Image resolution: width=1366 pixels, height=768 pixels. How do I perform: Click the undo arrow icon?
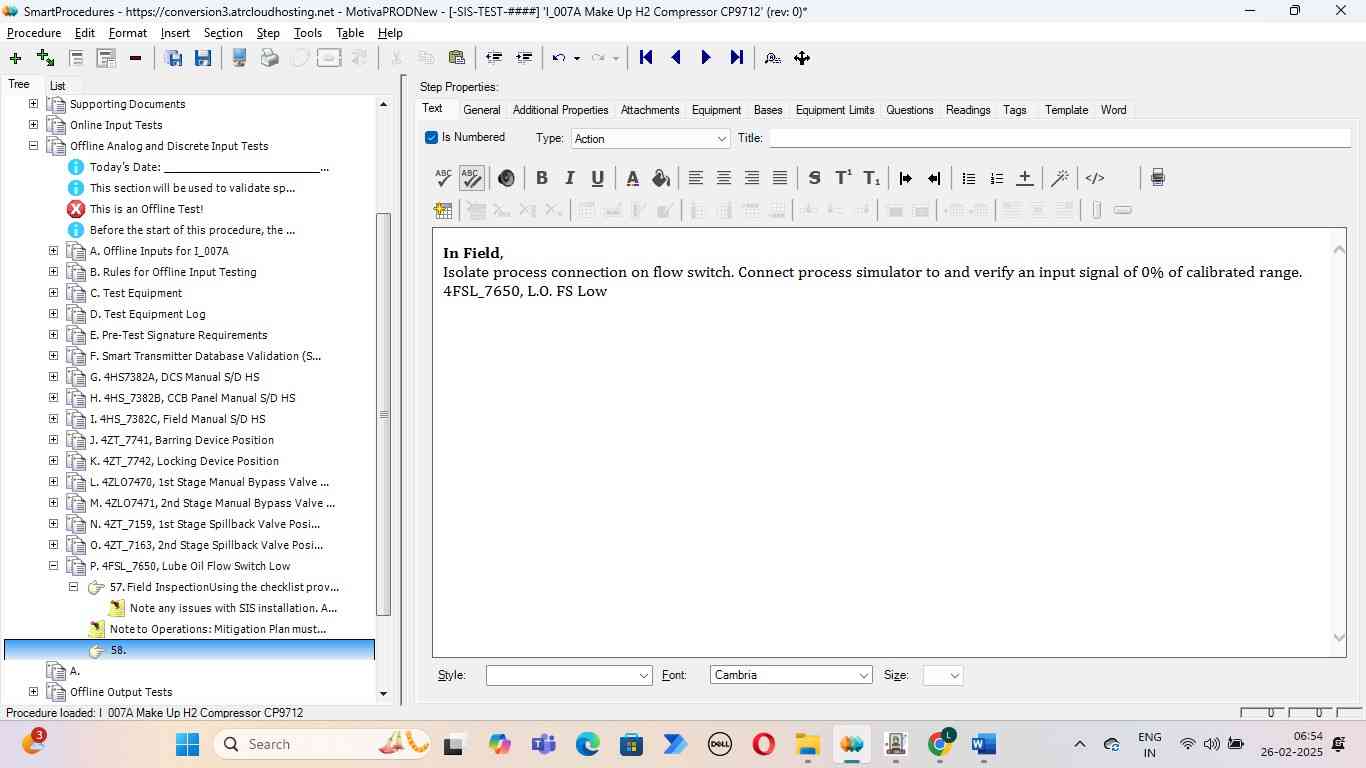(x=559, y=58)
